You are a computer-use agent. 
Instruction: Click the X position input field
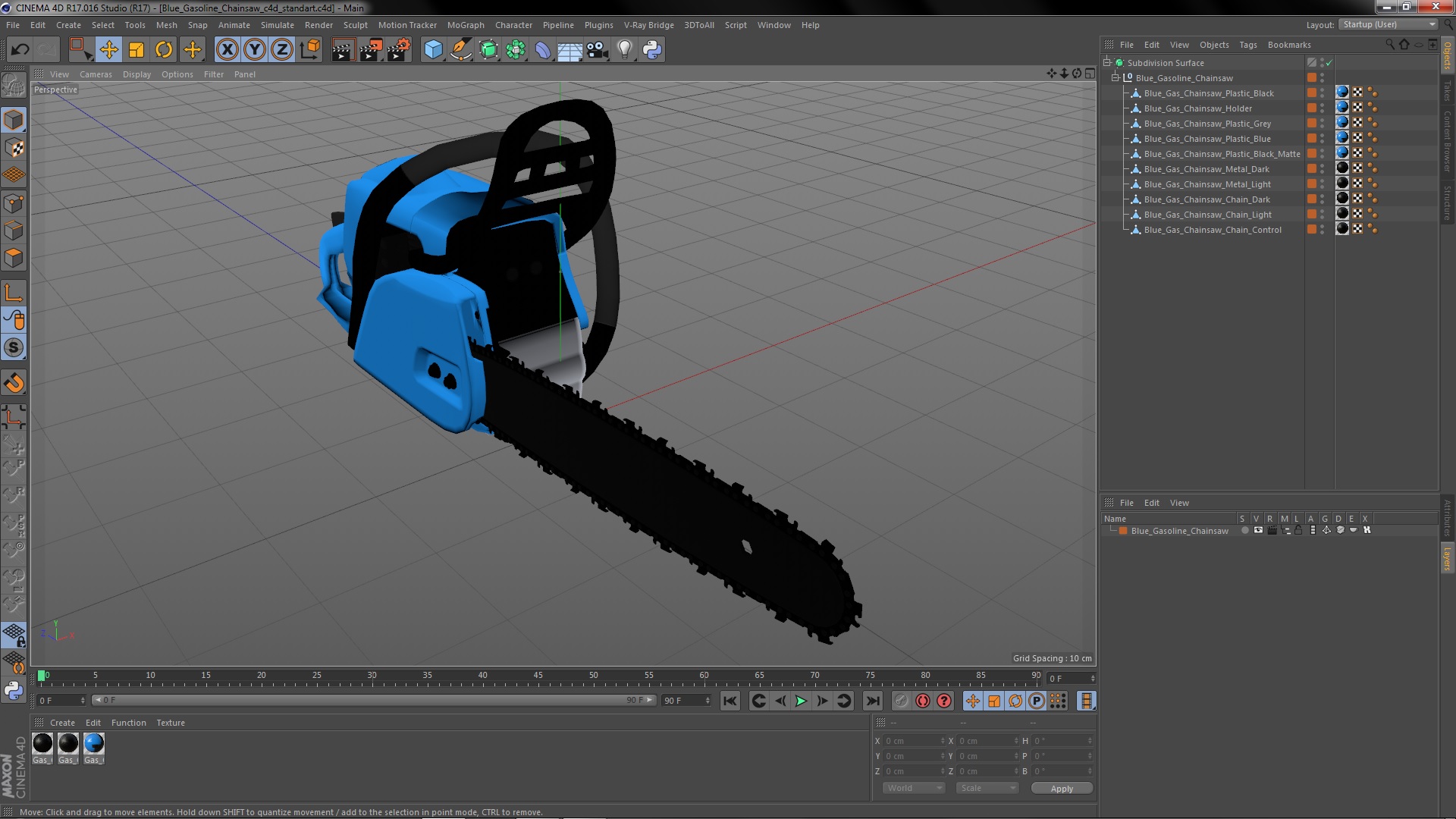tap(914, 741)
